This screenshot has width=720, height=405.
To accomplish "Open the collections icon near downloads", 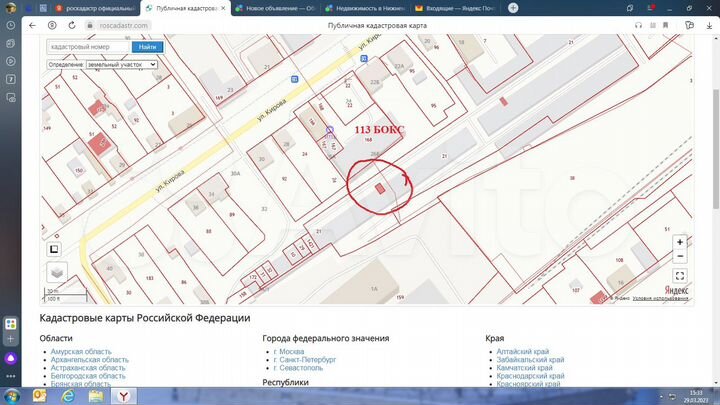I will point(689,25).
